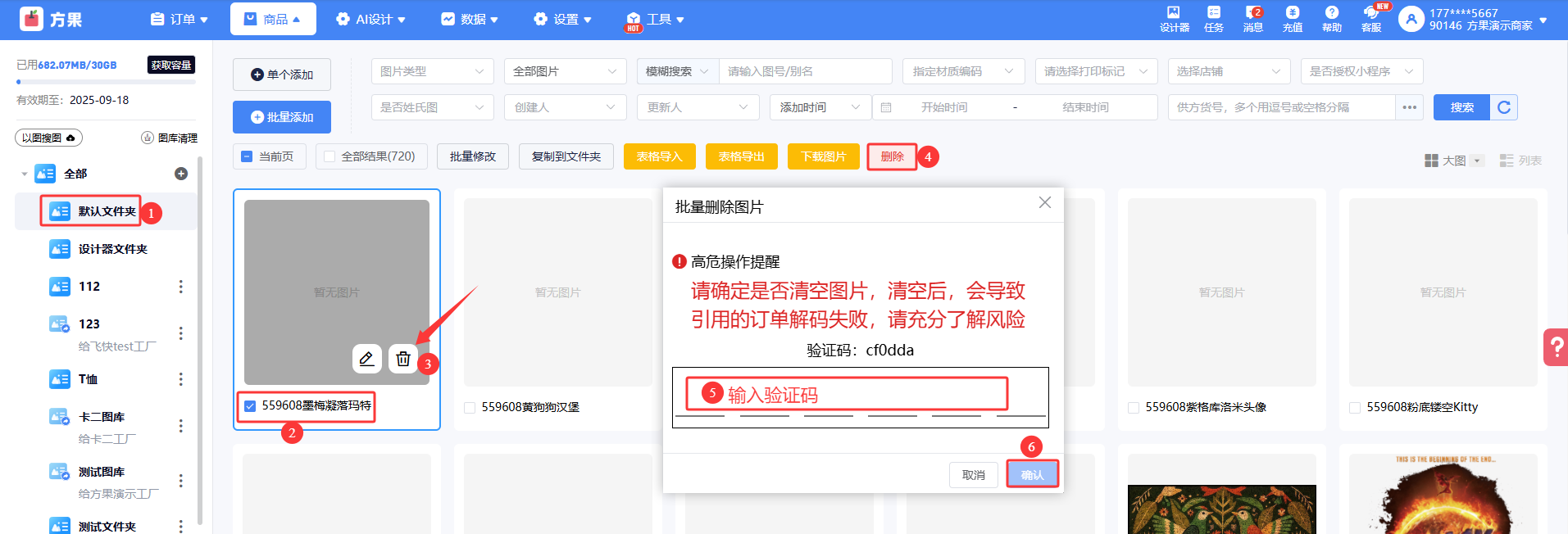Check the 559608粉底镂空Kitty checkbox
The height and width of the screenshot is (534, 1568).
(x=1355, y=408)
